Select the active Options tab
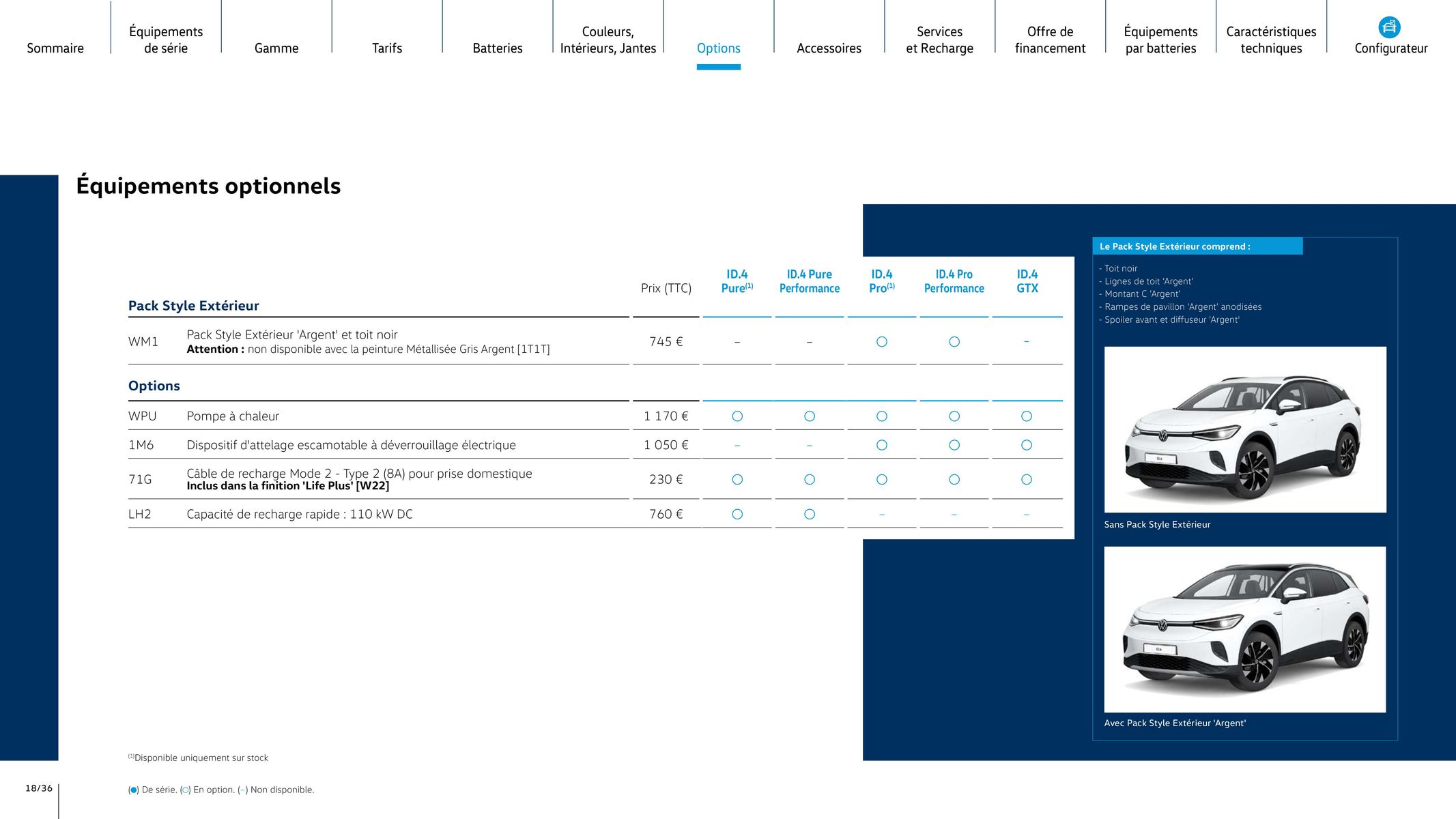1456x819 pixels. (x=719, y=48)
